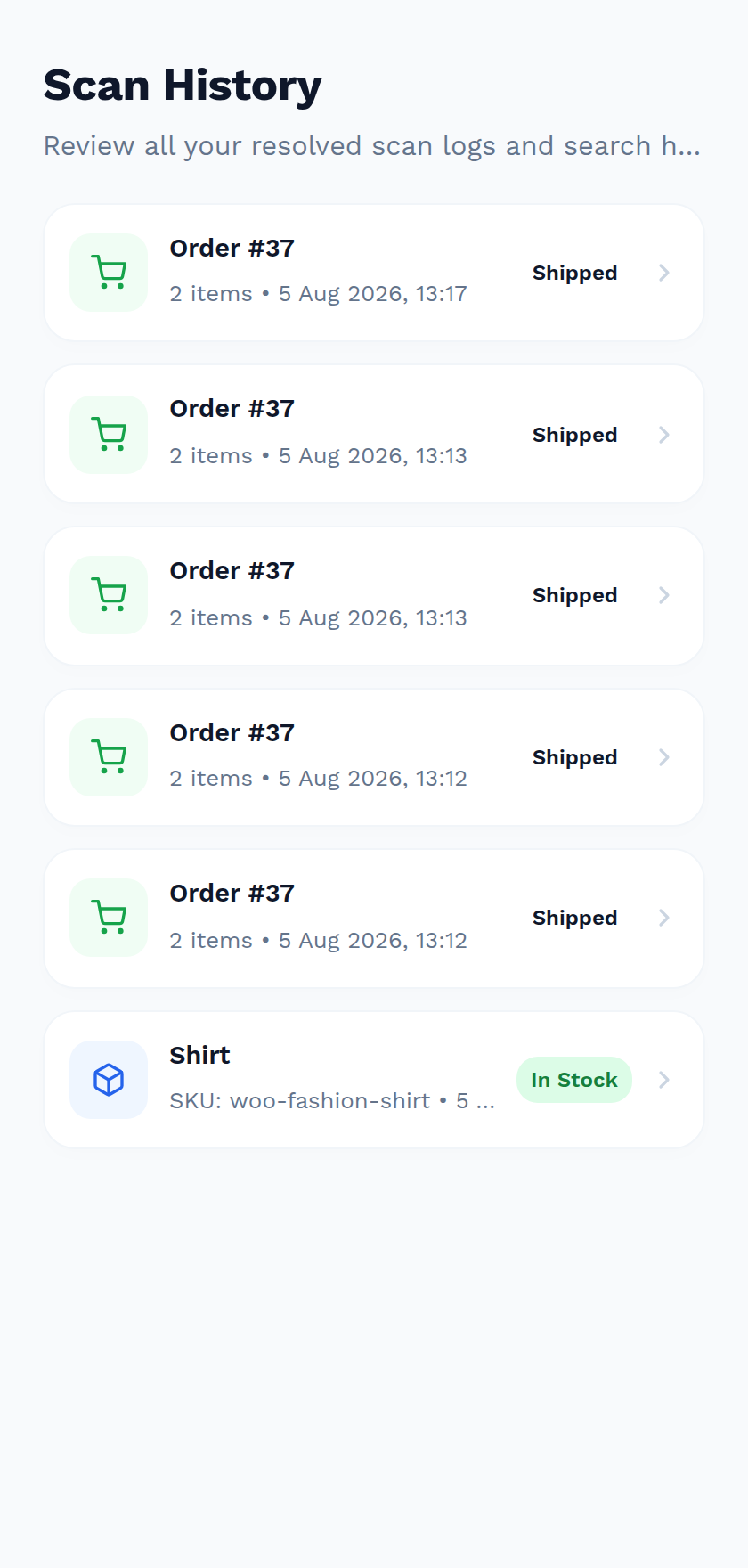Click the truncated scan logs description
748x1568 pixels.
[372, 146]
